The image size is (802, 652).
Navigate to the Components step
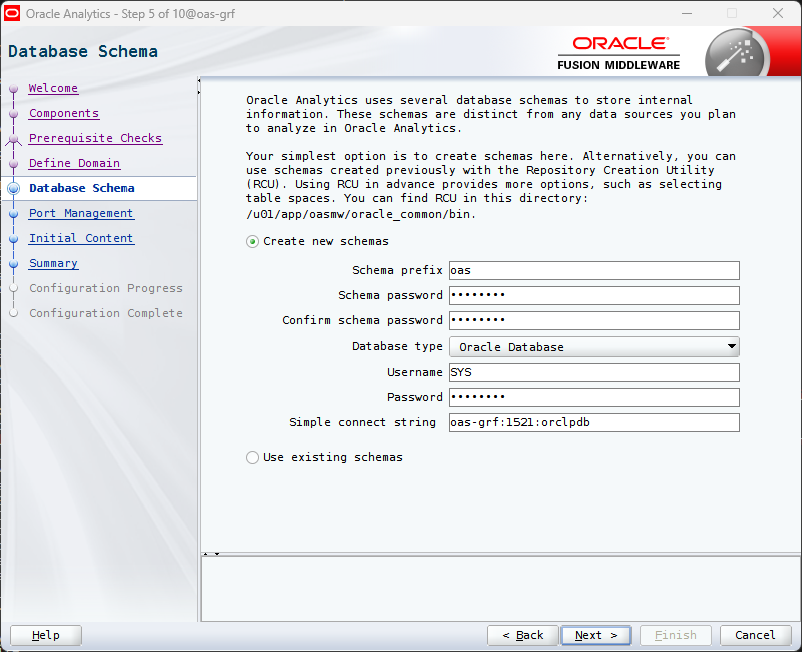tap(64, 113)
